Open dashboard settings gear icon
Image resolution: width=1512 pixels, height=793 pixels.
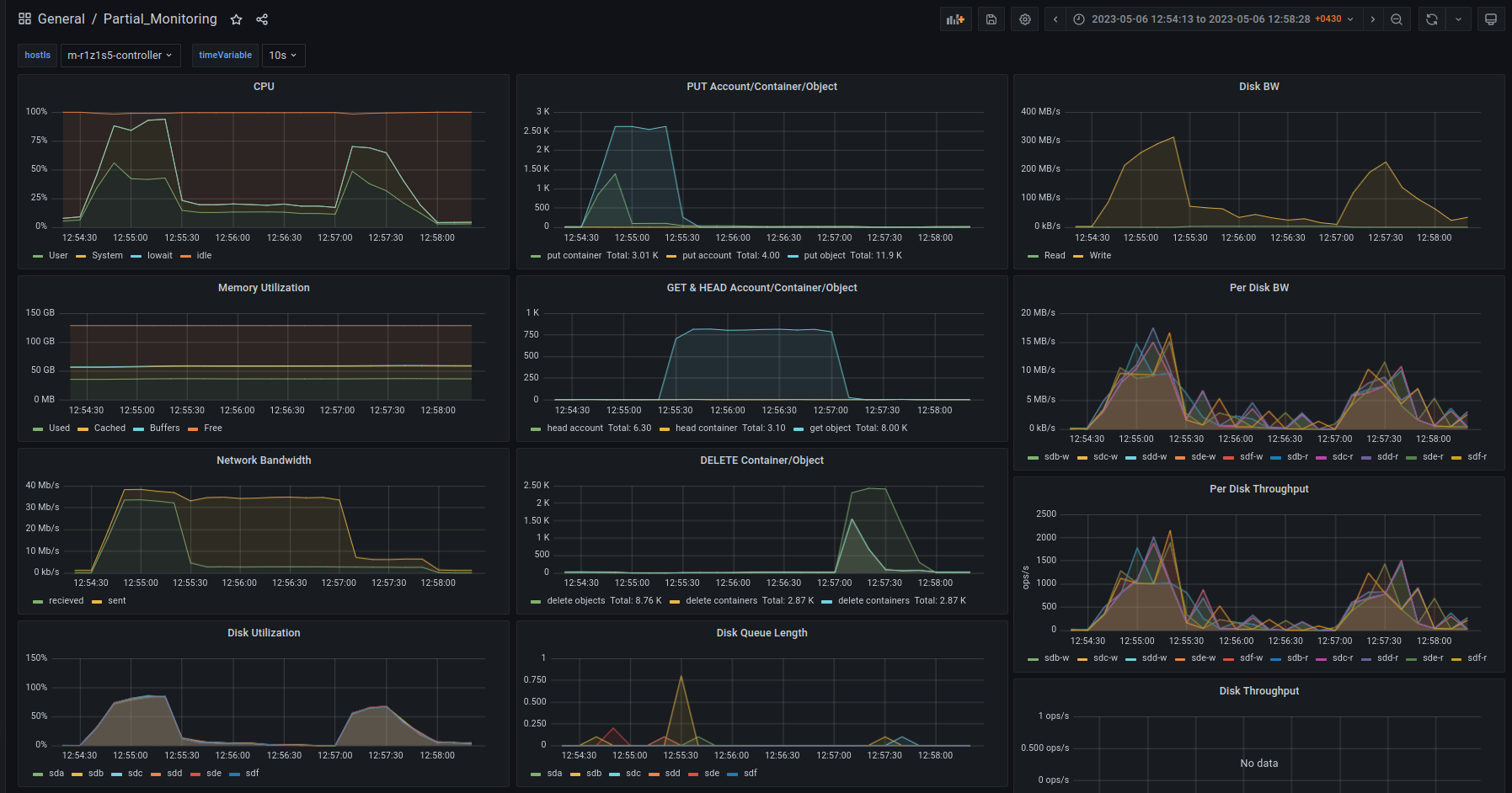click(1025, 19)
